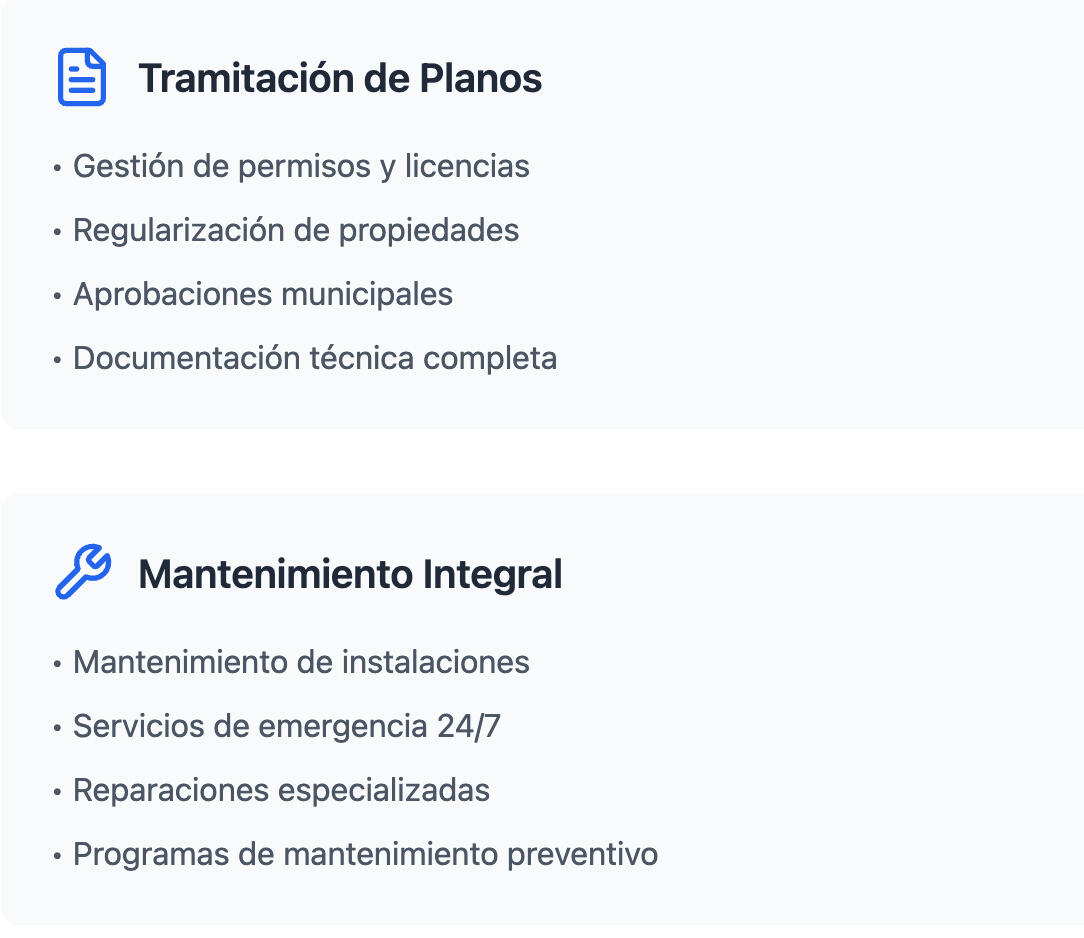Screen dimensions: 1084x938
Task: Click the bullet before Aprobaciones municipales
Action: tap(57, 295)
